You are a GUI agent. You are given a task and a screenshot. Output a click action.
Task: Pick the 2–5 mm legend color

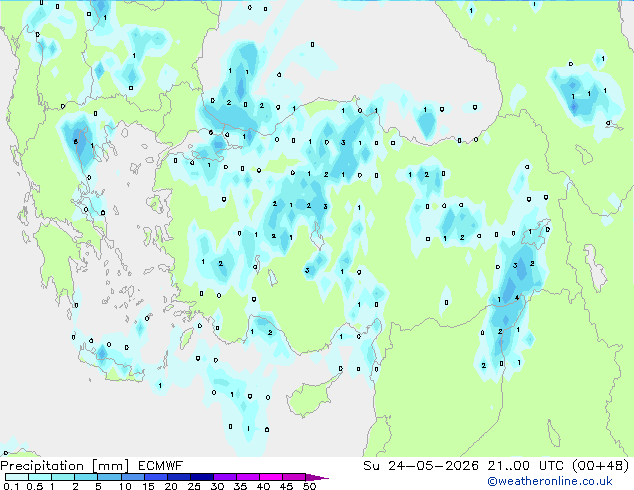click(x=86, y=477)
